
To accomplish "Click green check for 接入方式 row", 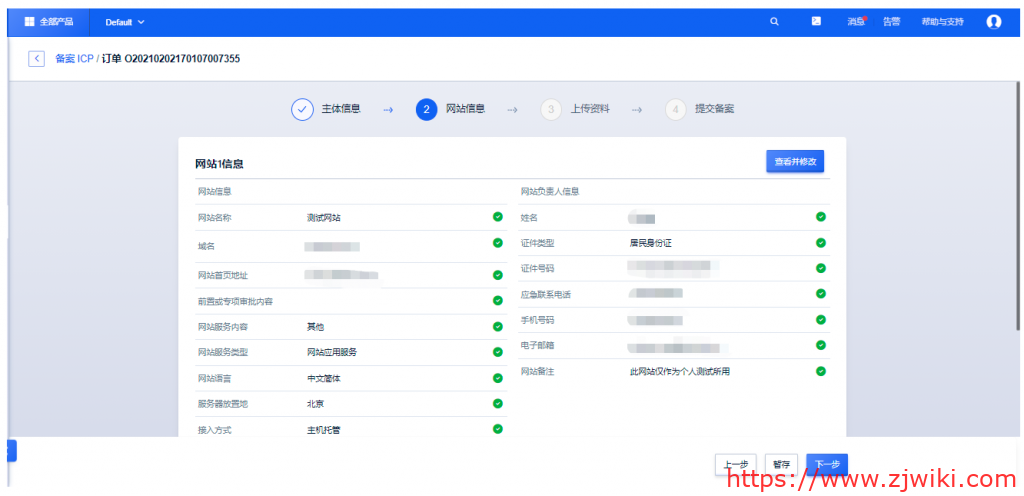I will coord(498,429).
